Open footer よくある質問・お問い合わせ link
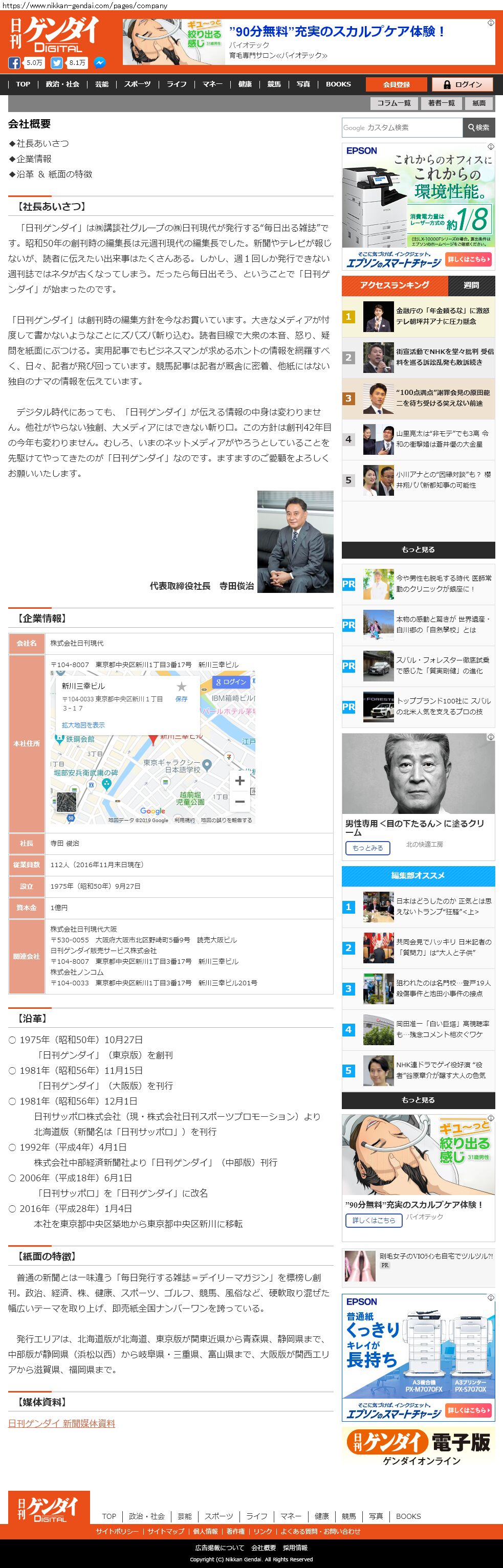The image size is (503, 1568). pyautogui.click(x=320, y=1531)
